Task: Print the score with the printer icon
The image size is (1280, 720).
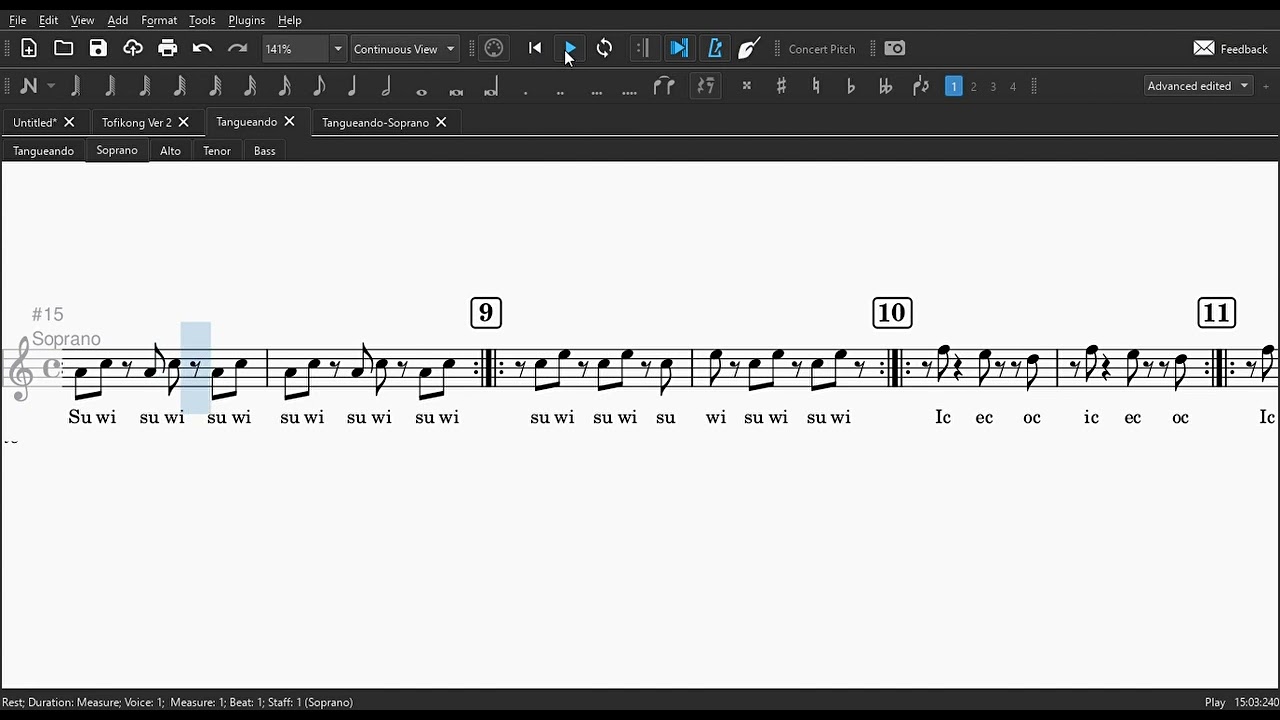Action: 167,48
